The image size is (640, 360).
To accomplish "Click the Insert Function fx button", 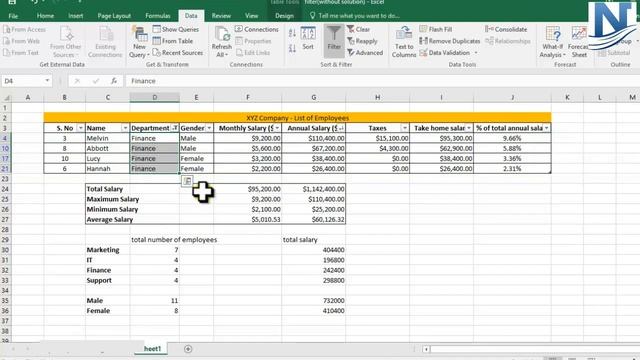I will click(114, 81).
